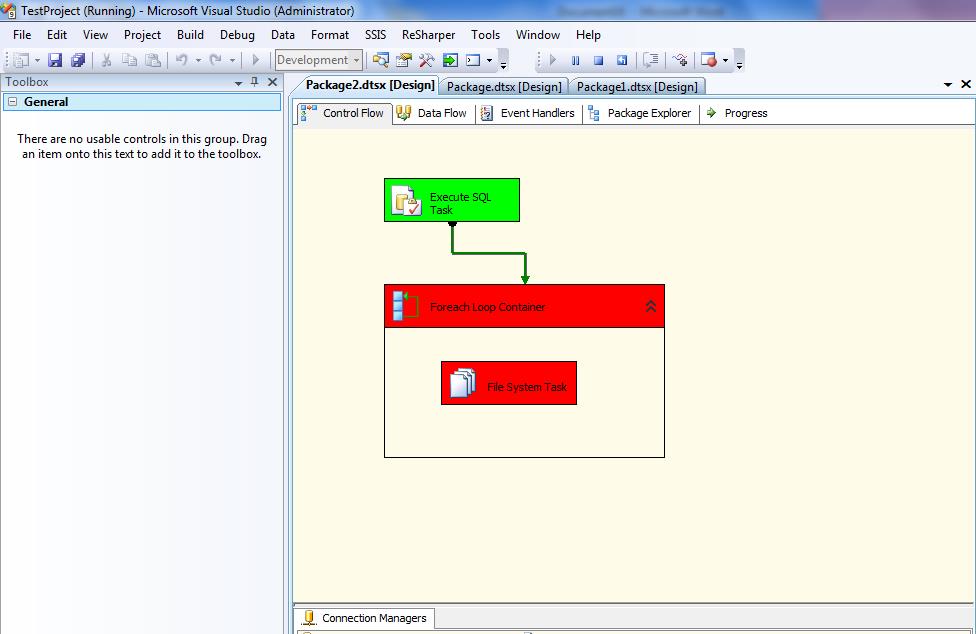
Task: Pause debugging with Break All button
Action: point(575,60)
